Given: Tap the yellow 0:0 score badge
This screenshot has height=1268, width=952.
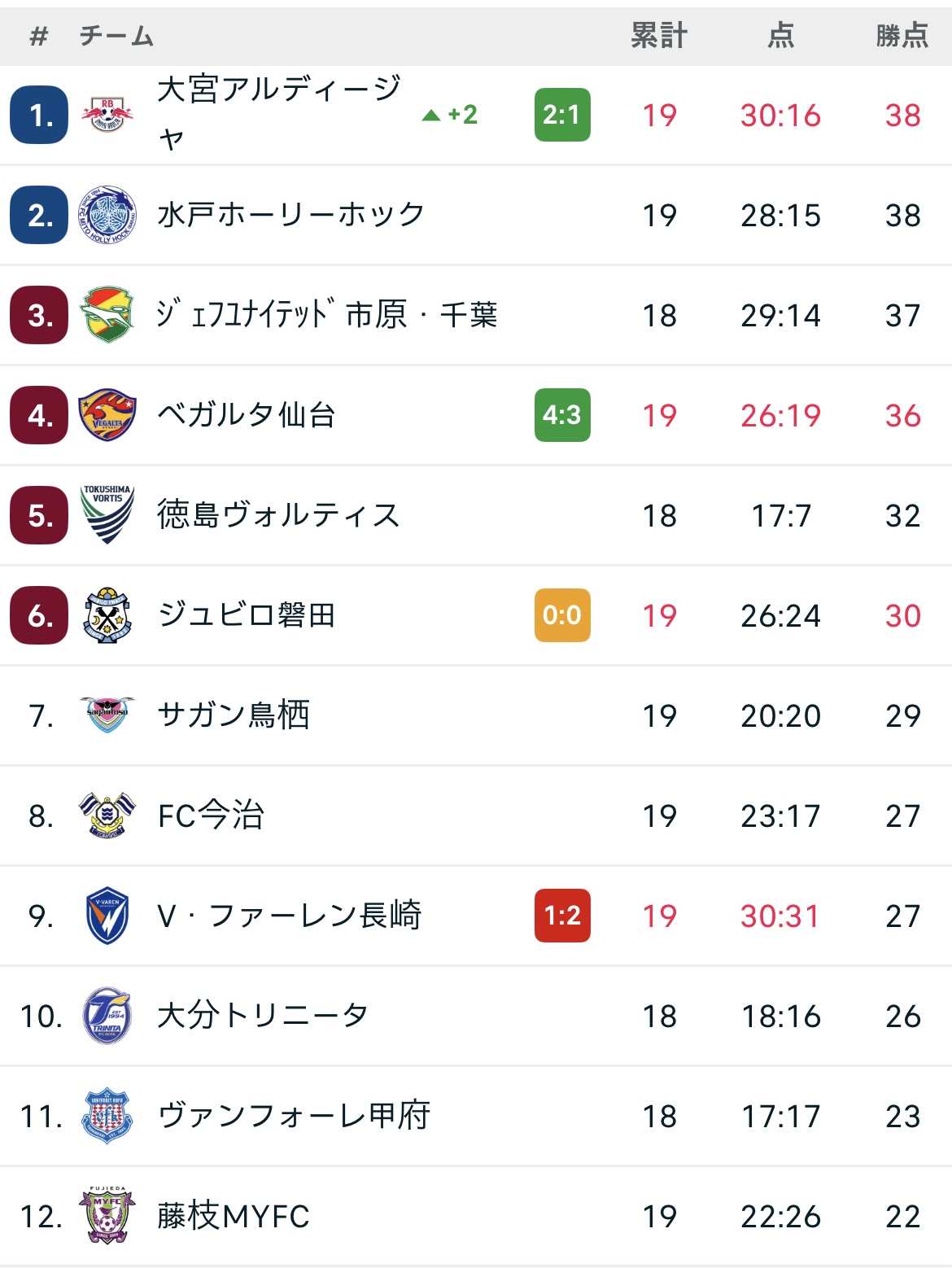Looking at the screenshot, I should pyautogui.click(x=562, y=615).
